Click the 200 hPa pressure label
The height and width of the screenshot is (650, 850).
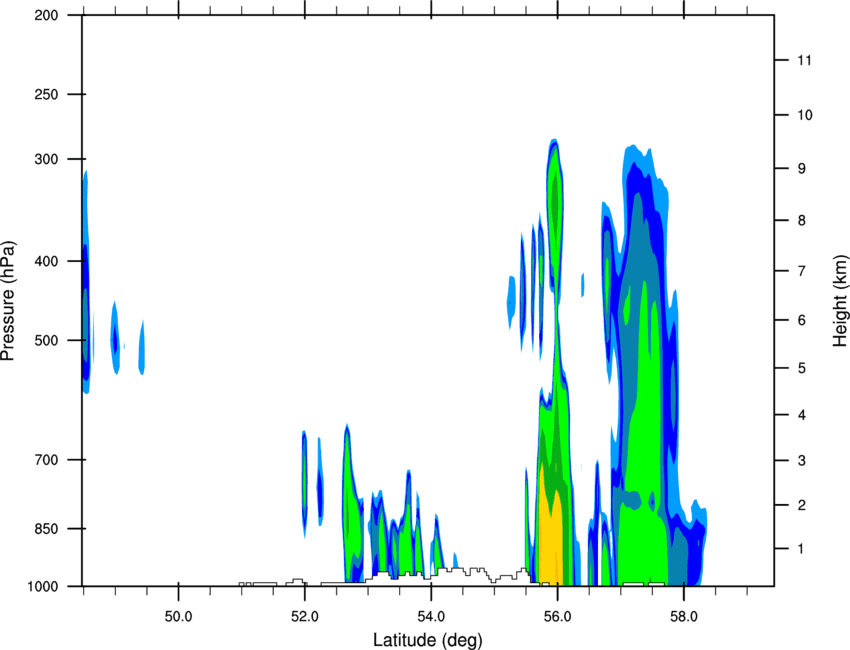pyautogui.click(x=46, y=15)
